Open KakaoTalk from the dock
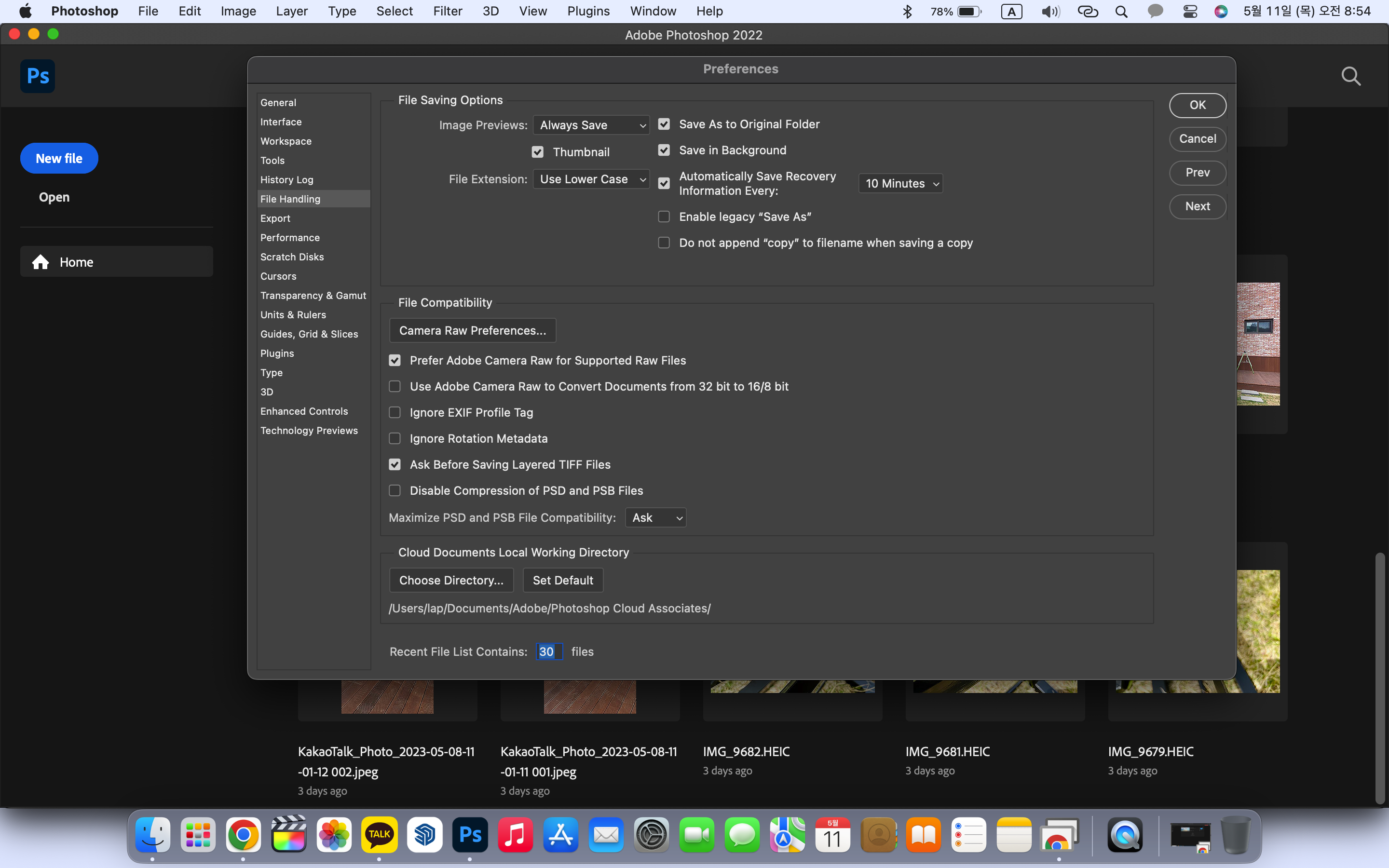The height and width of the screenshot is (868, 1389). tap(379, 834)
